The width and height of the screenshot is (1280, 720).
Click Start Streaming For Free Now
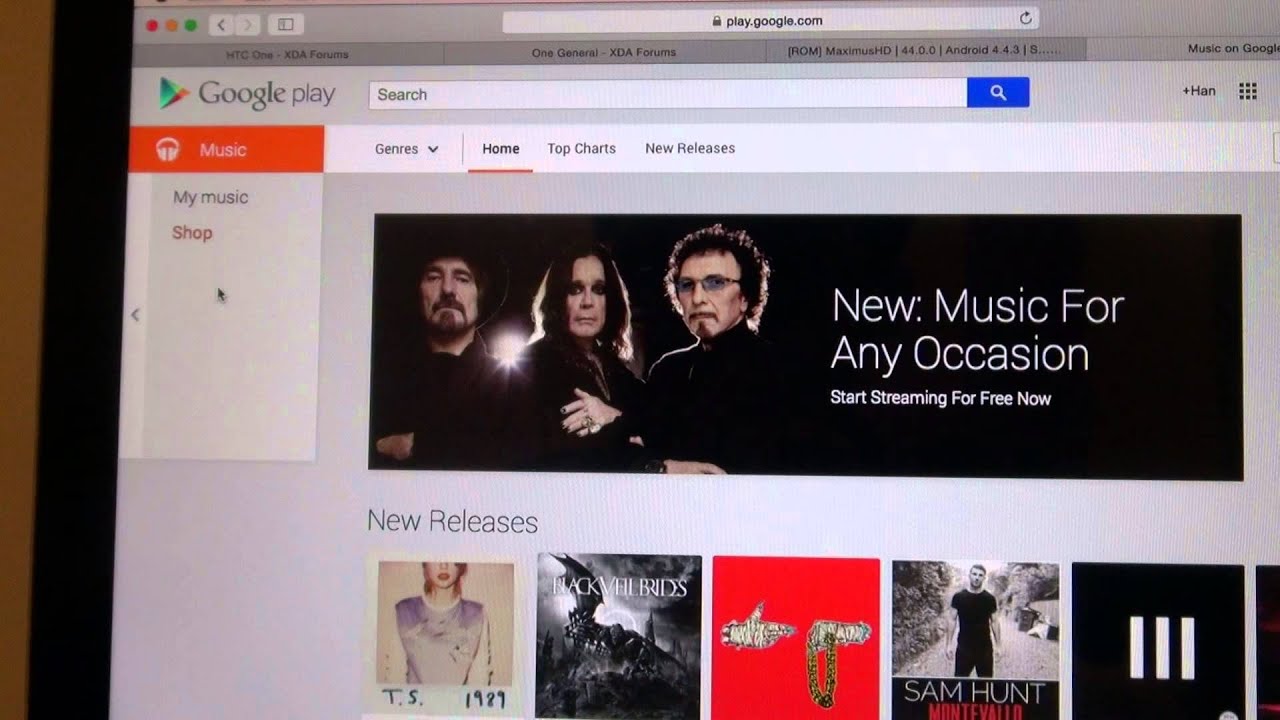(940, 398)
